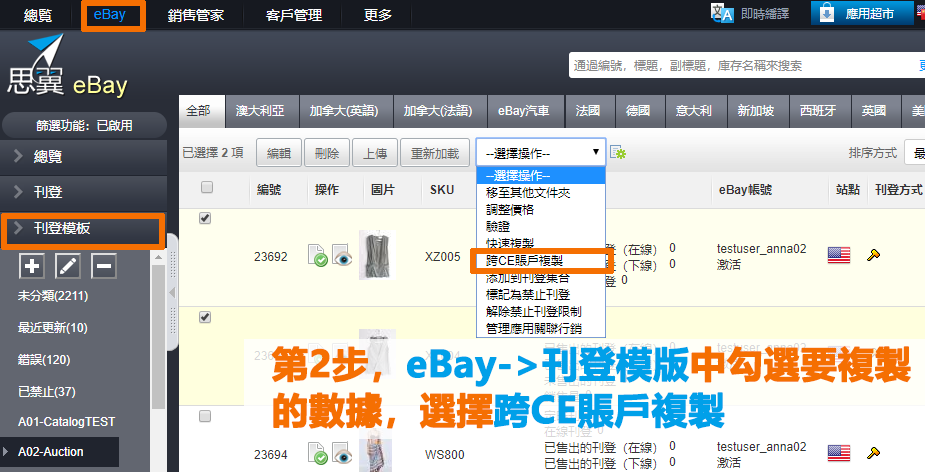Screen dimensions: 925x472
Task: Open the 應用超市 app store button
Action: pos(862,14)
